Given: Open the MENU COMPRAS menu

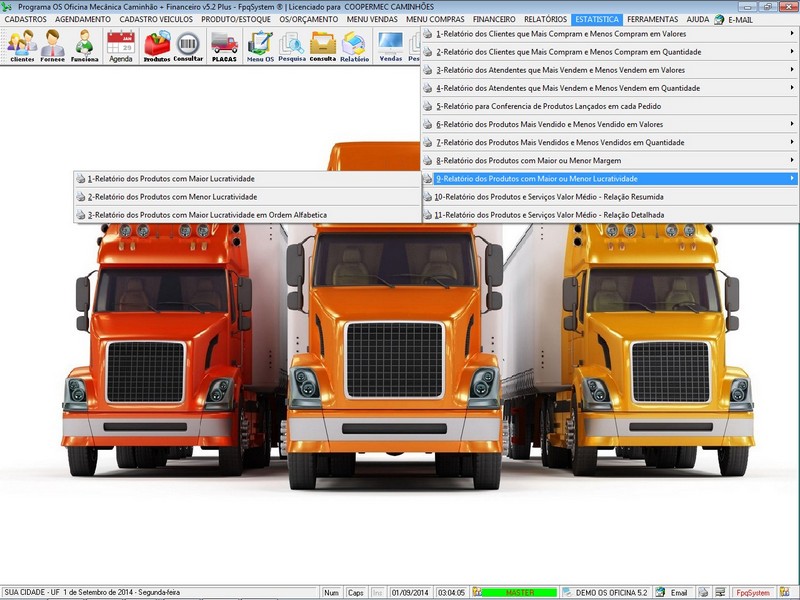Looking at the screenshot, I should click(x=435, y=19).
